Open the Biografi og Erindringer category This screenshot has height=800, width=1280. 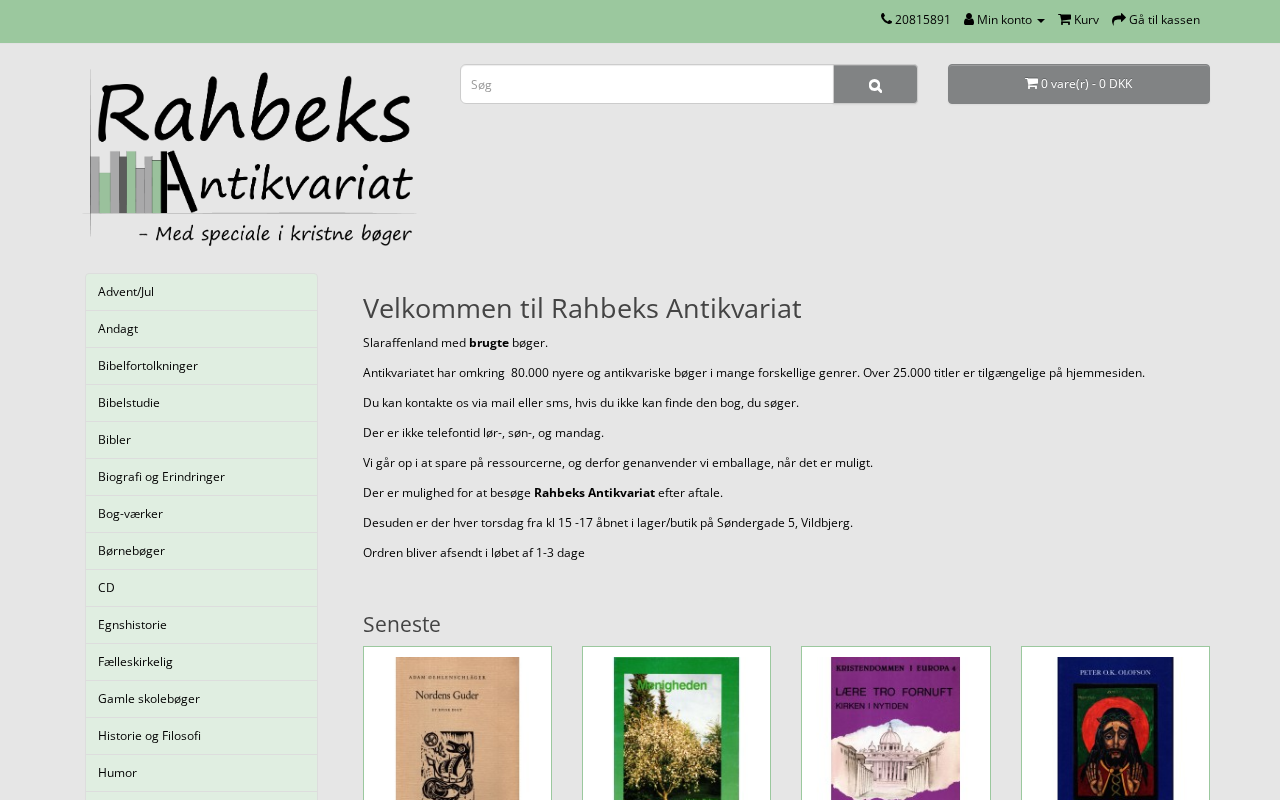(x=201, y=477)
